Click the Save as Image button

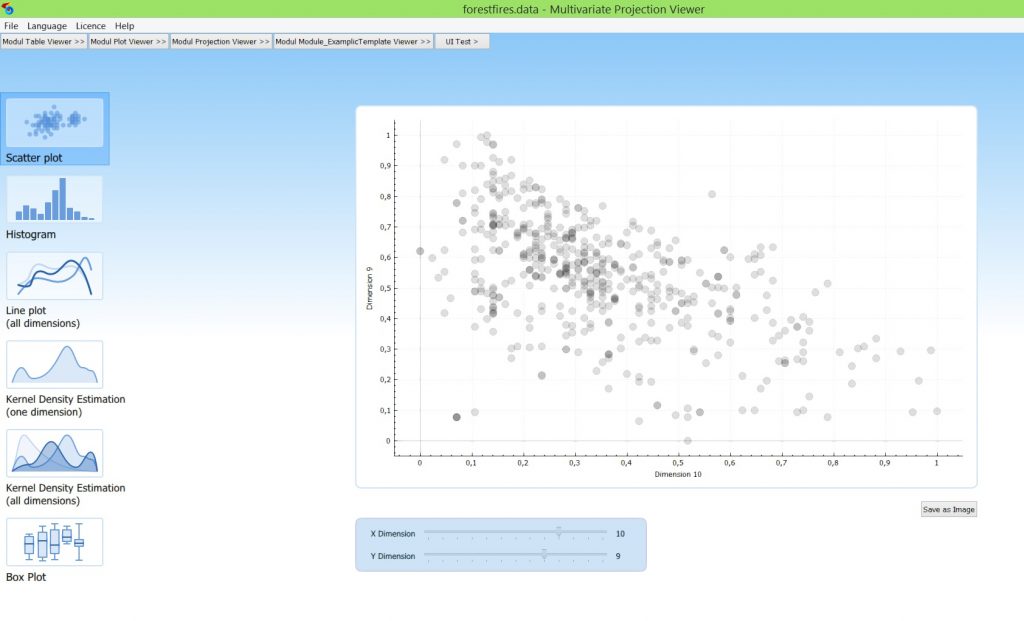pos(948,509)
